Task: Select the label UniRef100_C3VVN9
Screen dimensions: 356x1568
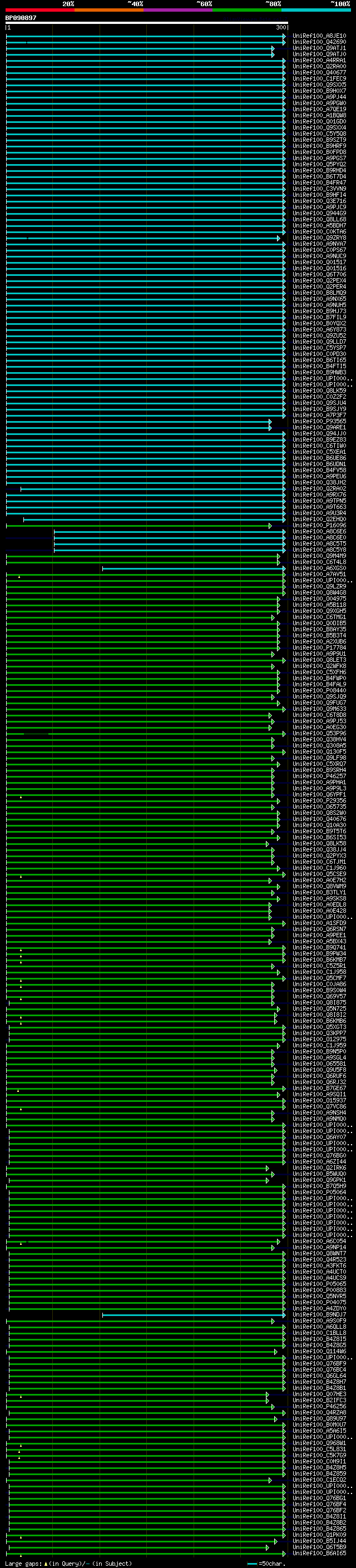Action: [319, 189]
